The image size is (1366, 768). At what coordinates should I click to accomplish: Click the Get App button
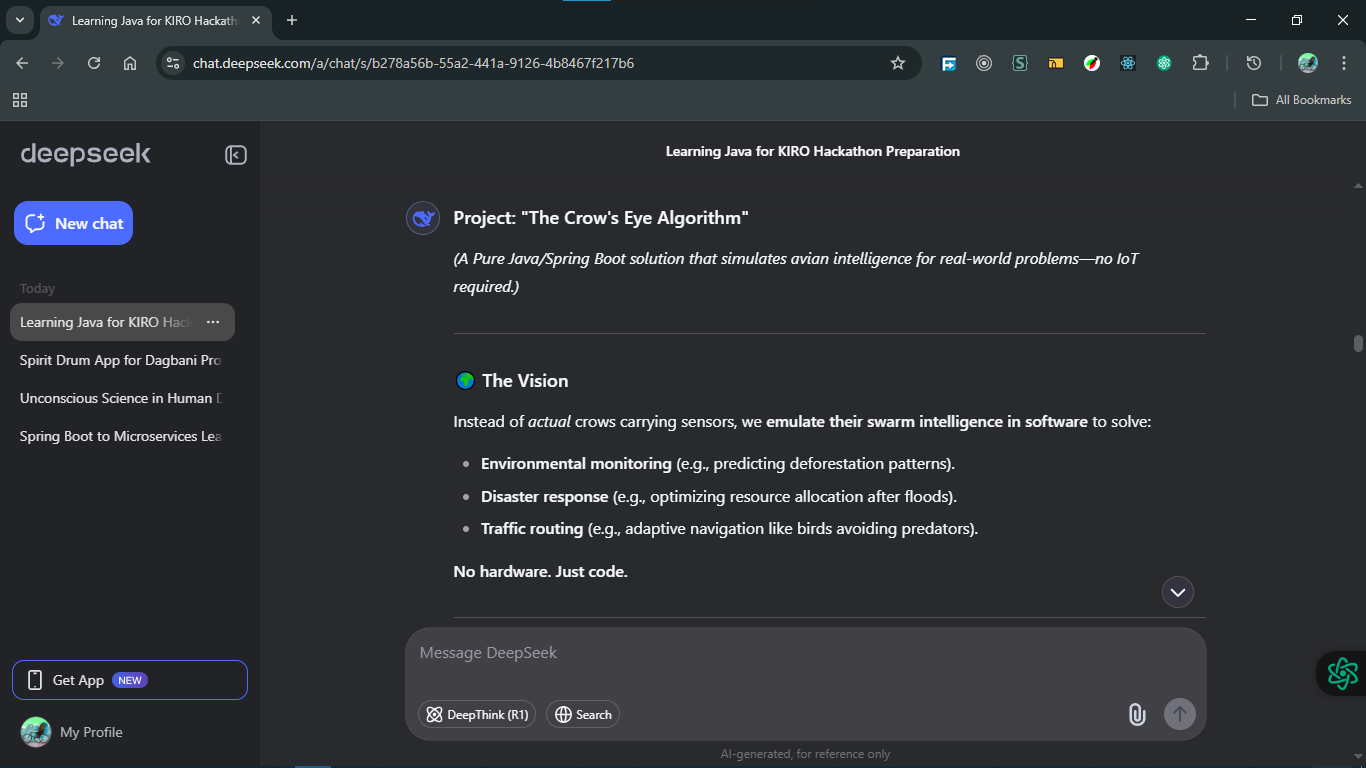[130, 680]
